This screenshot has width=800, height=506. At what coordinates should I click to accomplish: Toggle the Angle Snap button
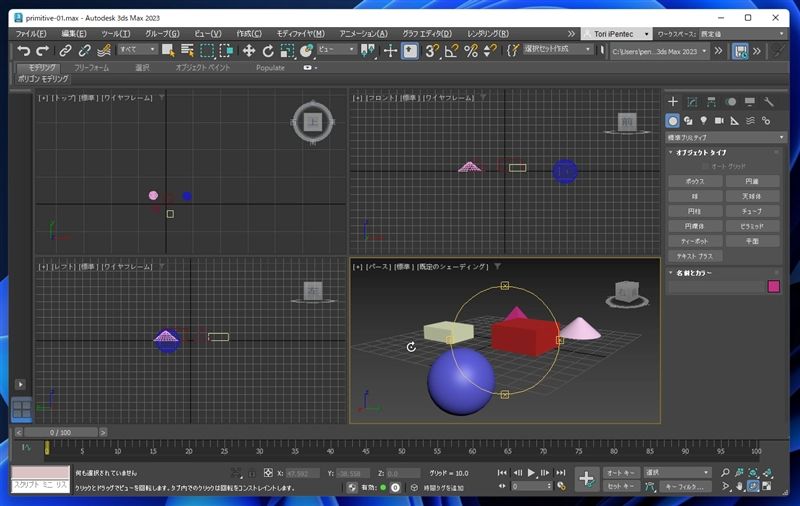[451, 50]
